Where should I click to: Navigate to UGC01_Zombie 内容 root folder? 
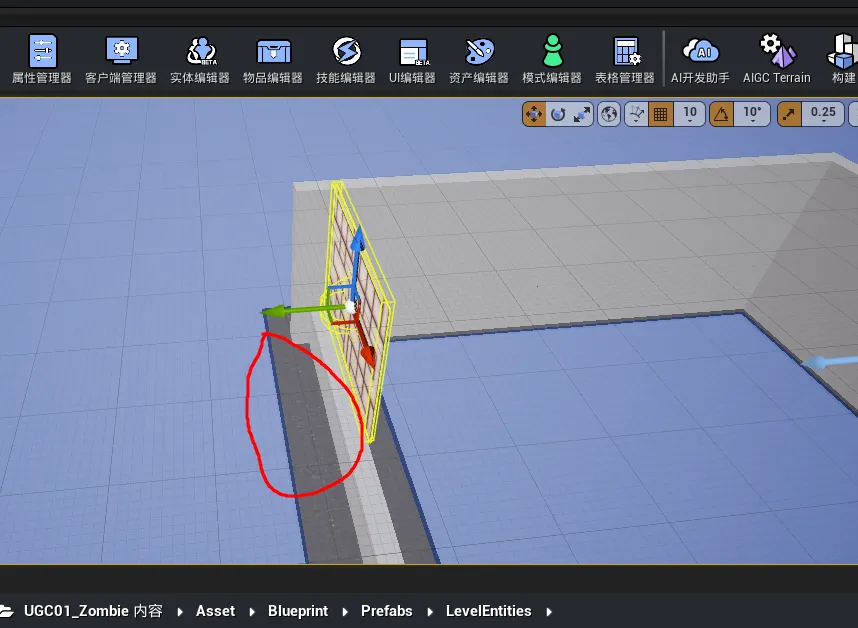point(93,611)
